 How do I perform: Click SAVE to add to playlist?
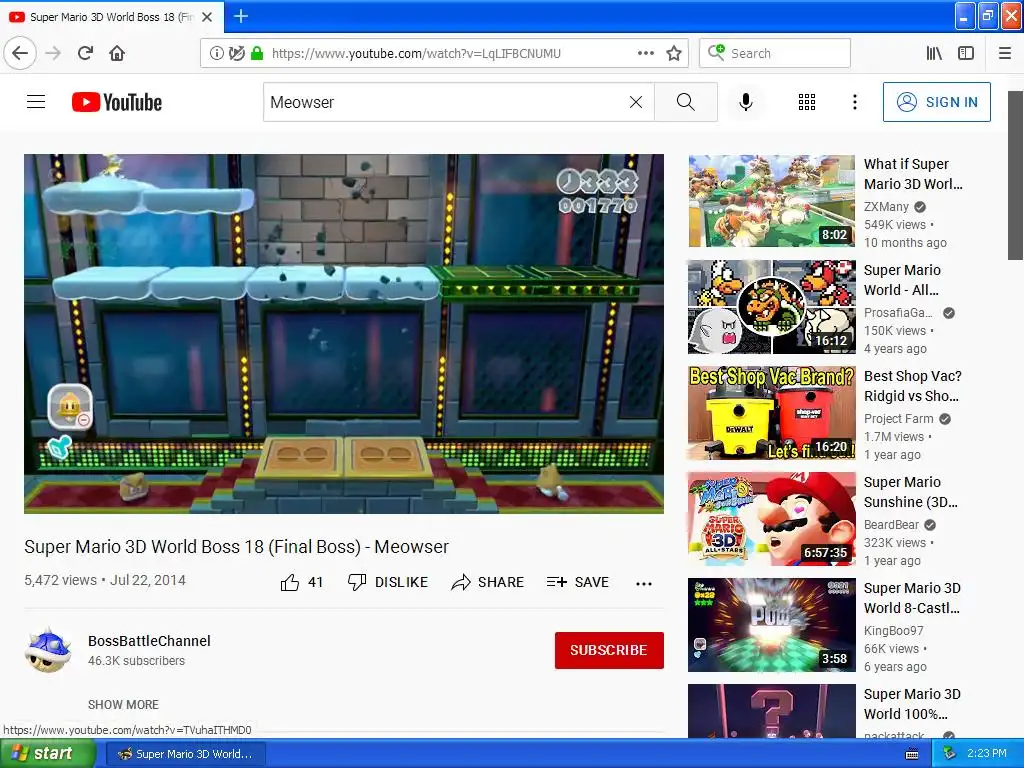577,582
